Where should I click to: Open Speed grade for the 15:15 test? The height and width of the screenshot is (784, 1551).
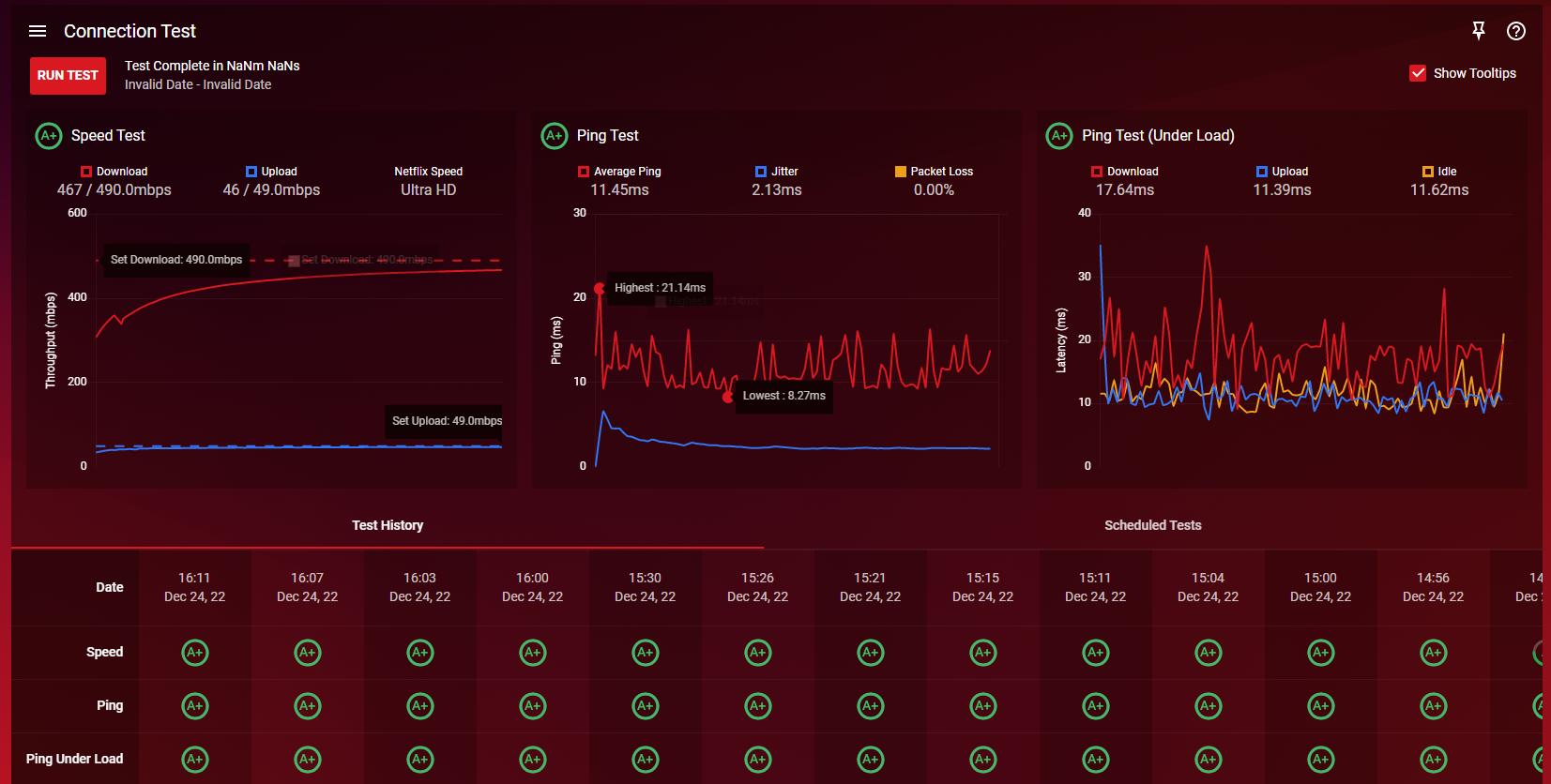(983, 653)
